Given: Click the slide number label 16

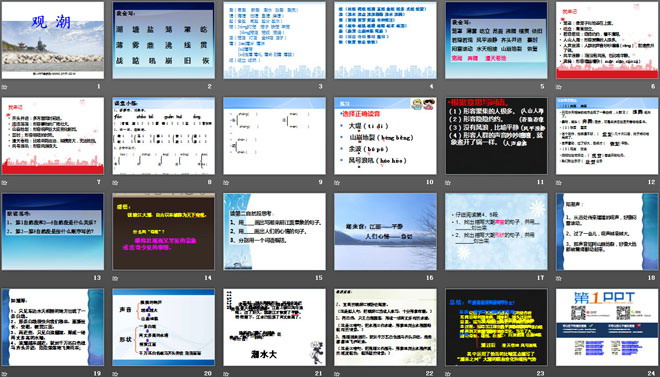Looking at the screenshot, I should pyautogui.click(x=430, y=278).
